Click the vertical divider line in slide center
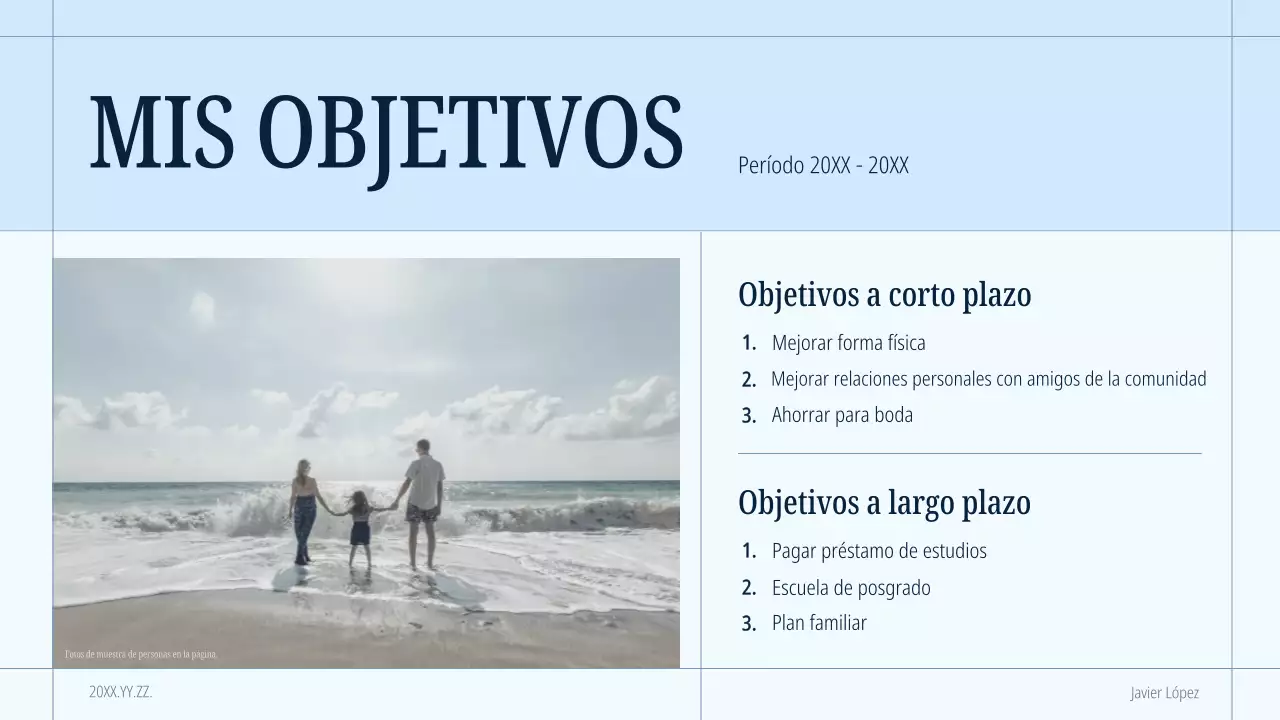Image resolution: width=1280 pixels, height=720 pixels. click(701, 450)
